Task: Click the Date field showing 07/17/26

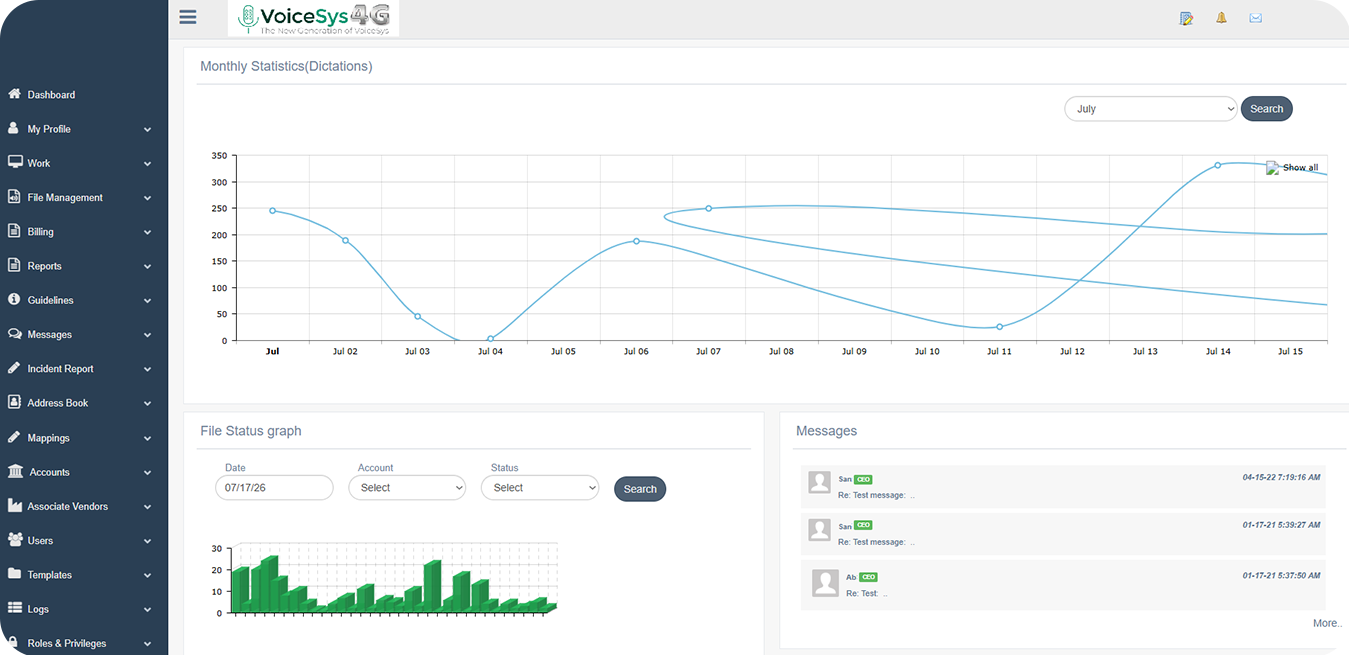Action: (x=274, y=488)
